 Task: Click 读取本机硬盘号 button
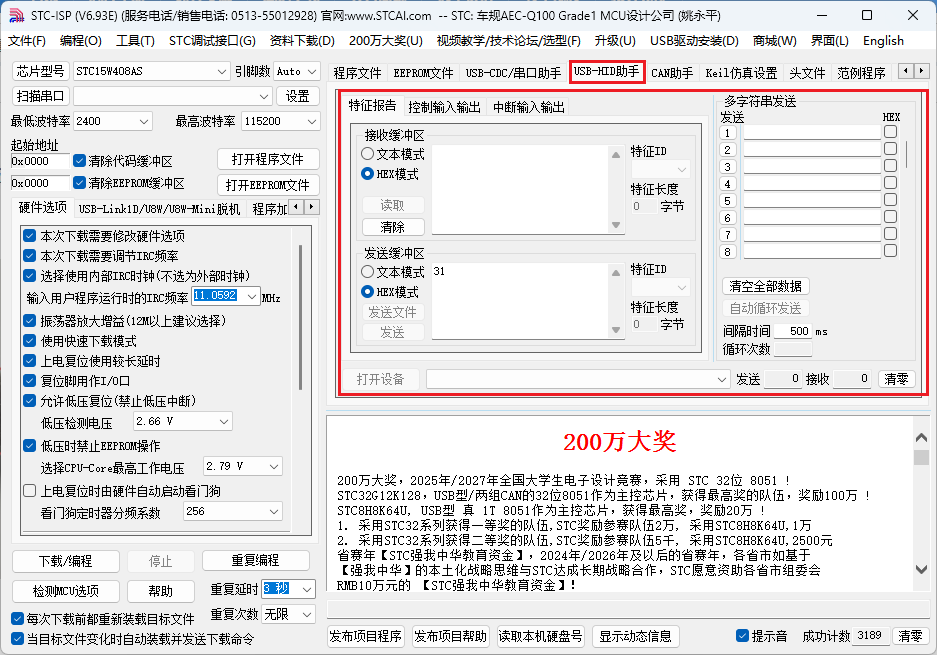pyautogui.click(x=540, y=636)
